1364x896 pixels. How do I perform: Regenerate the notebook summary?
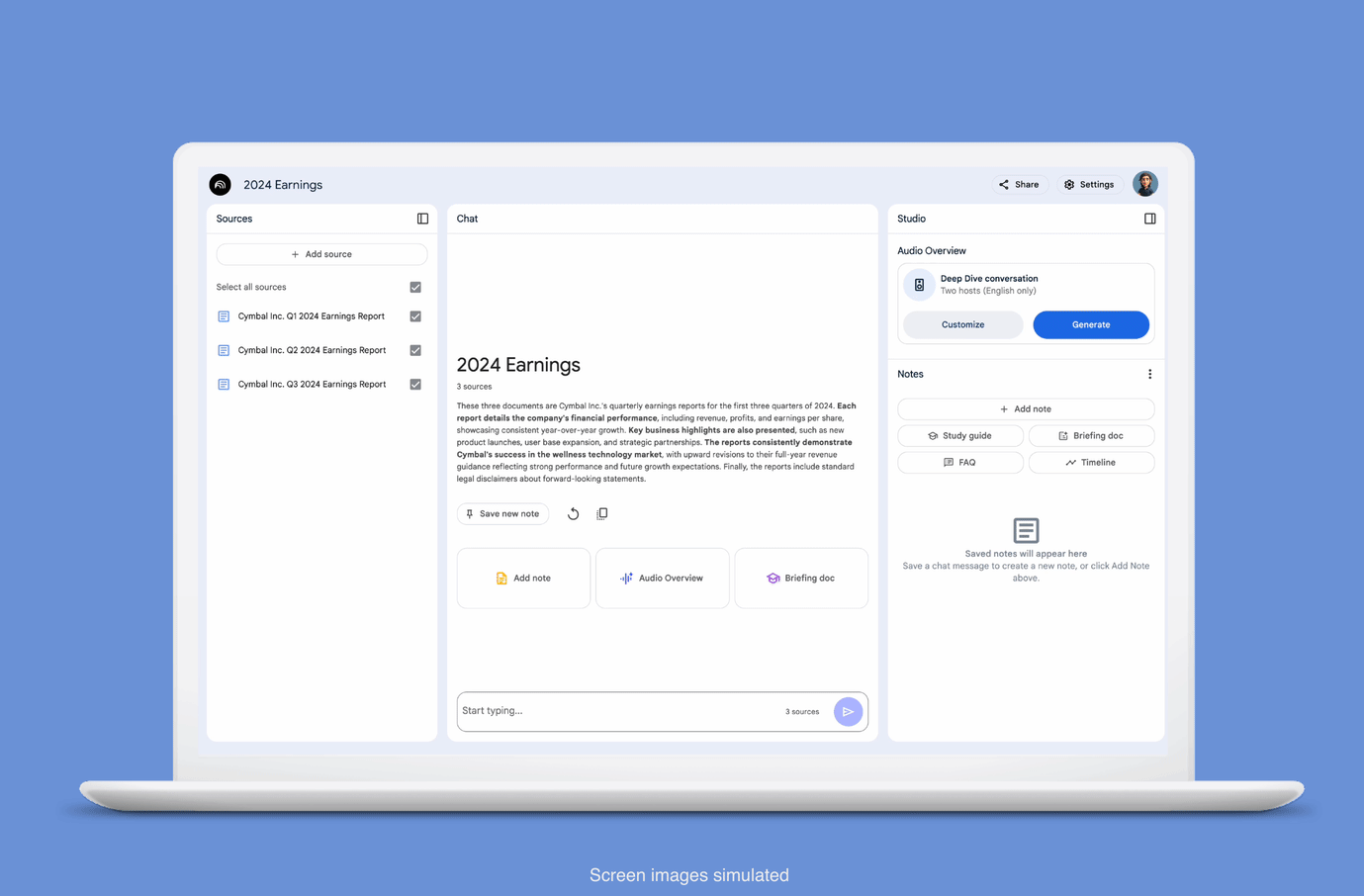click(x=573, y=513)
